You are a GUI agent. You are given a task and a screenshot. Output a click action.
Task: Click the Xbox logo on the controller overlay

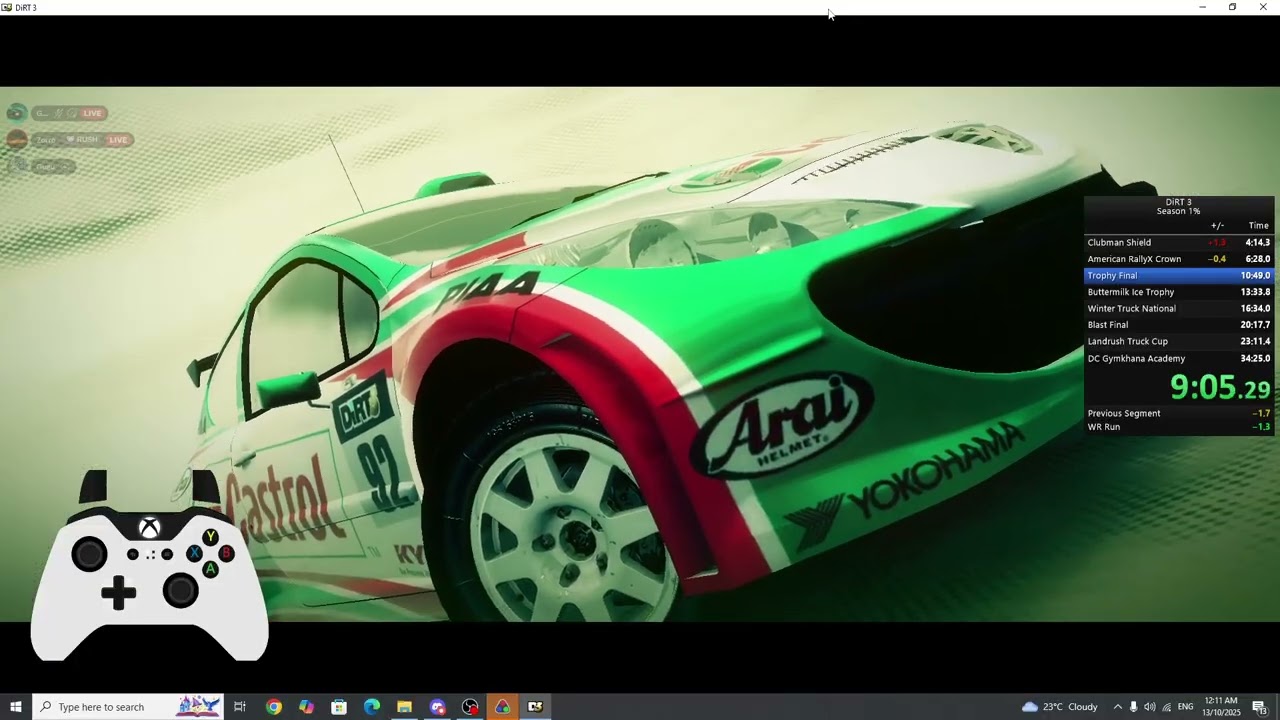point(149,528)
